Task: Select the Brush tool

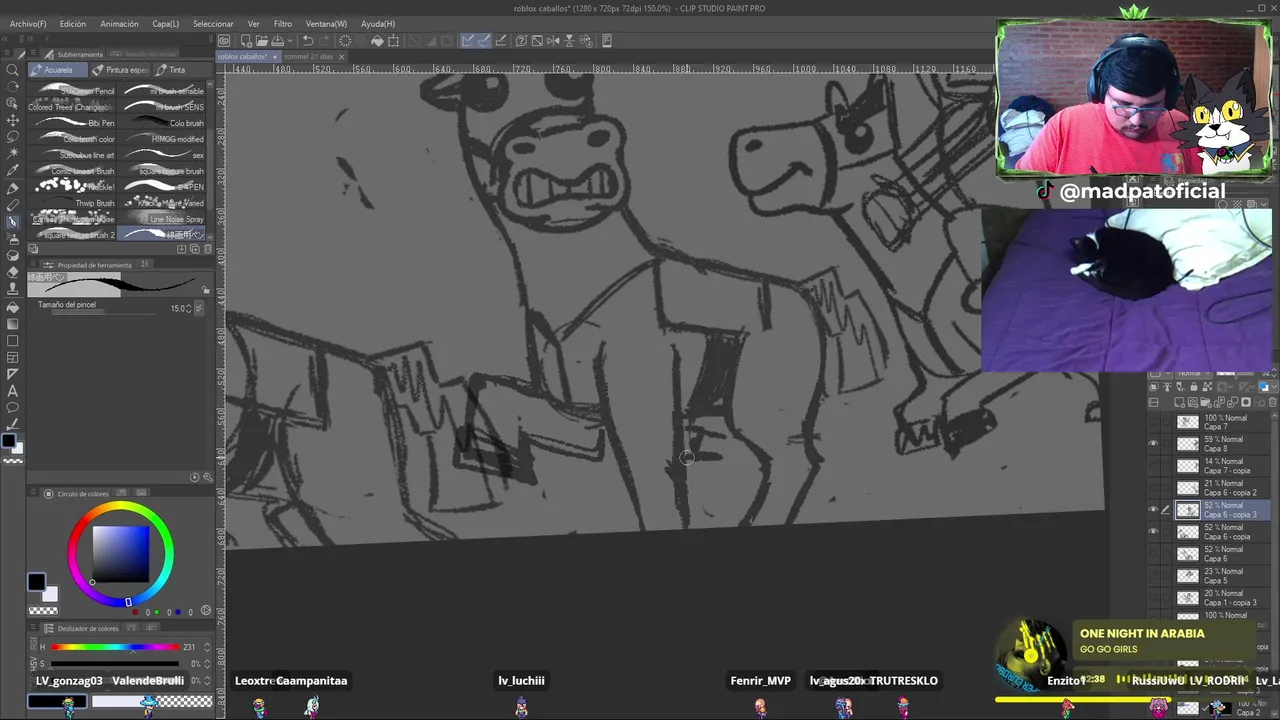Action: coord(13,222)
